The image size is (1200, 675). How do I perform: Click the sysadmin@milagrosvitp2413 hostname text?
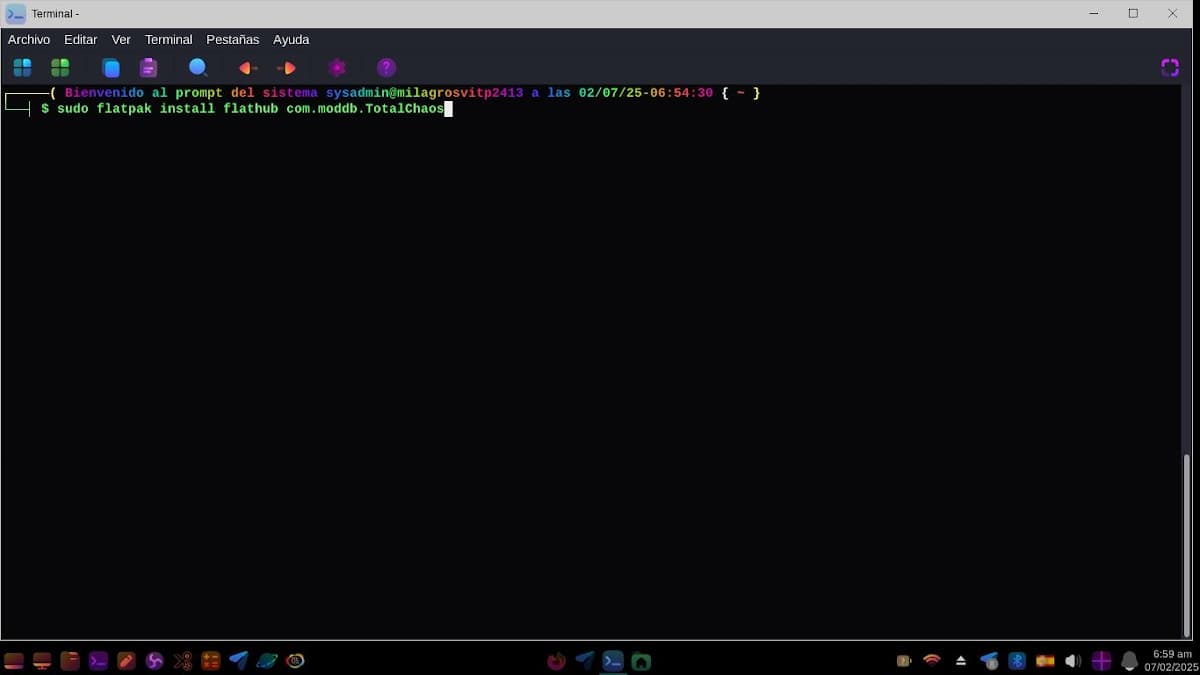point(424,93)
